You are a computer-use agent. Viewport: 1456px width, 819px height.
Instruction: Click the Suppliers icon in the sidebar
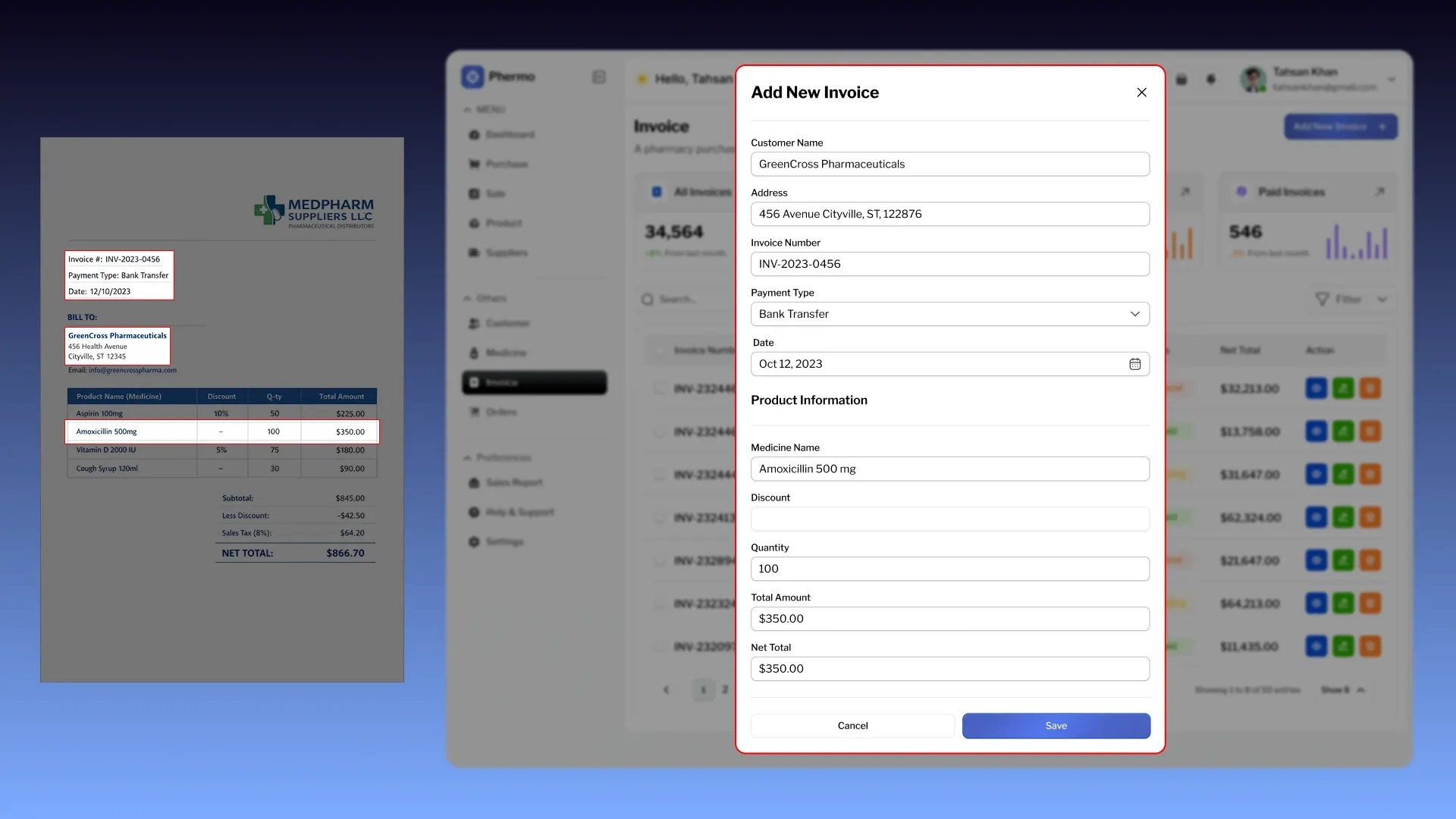pos(473,253)
